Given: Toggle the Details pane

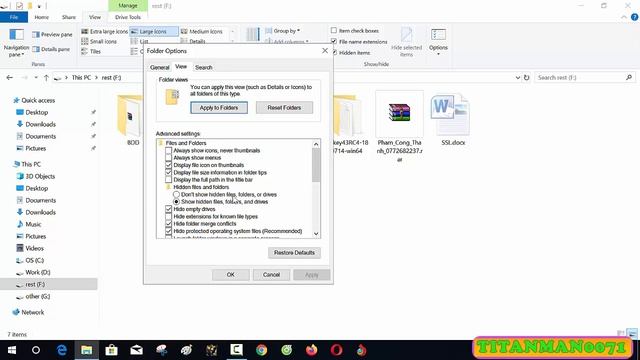Looking at the screenshot, I should tap(51, 49).
